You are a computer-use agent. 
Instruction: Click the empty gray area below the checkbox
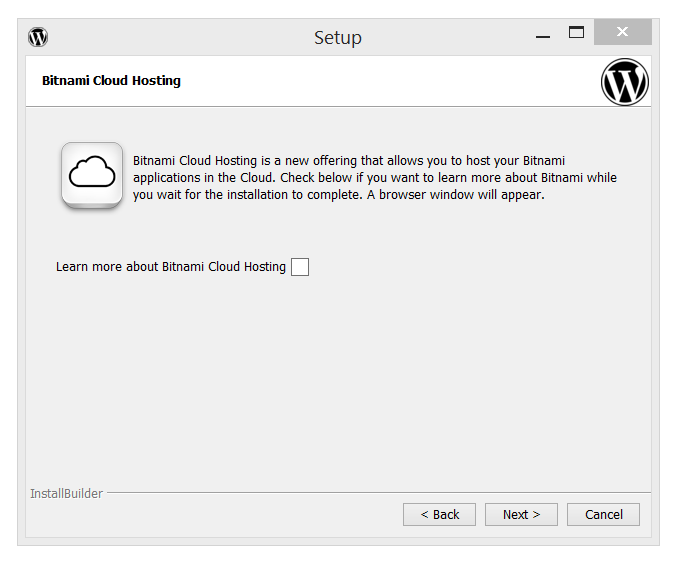click(338, 380)
